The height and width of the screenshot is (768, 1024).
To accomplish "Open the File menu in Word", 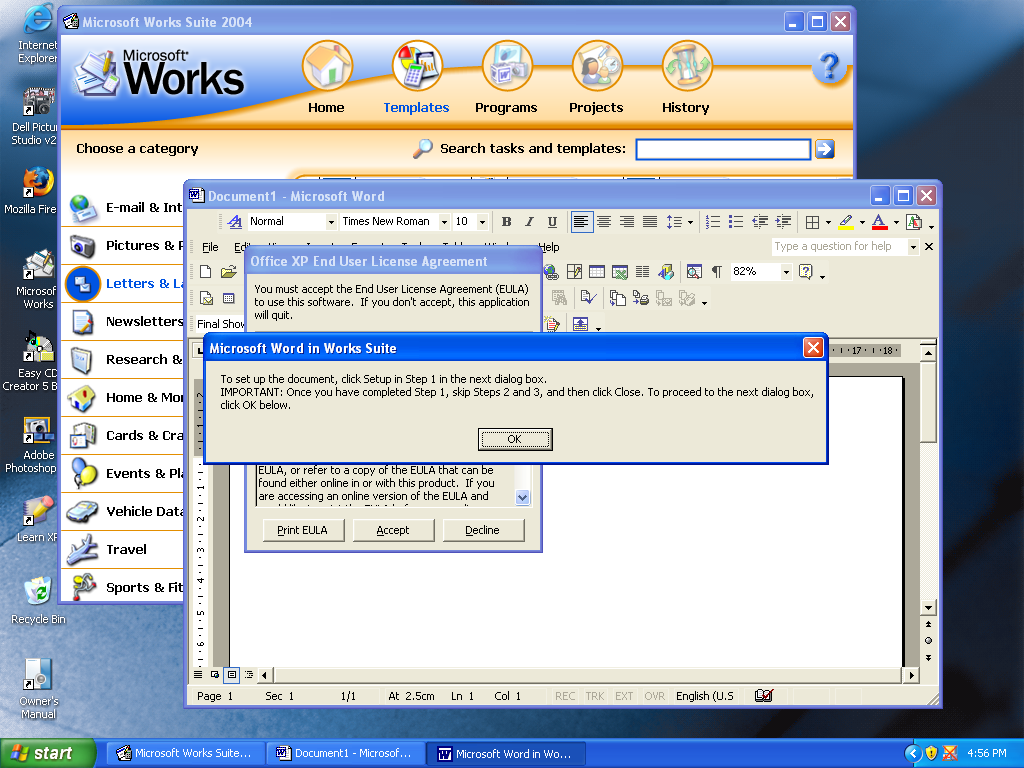I will (x=210, y=247).
